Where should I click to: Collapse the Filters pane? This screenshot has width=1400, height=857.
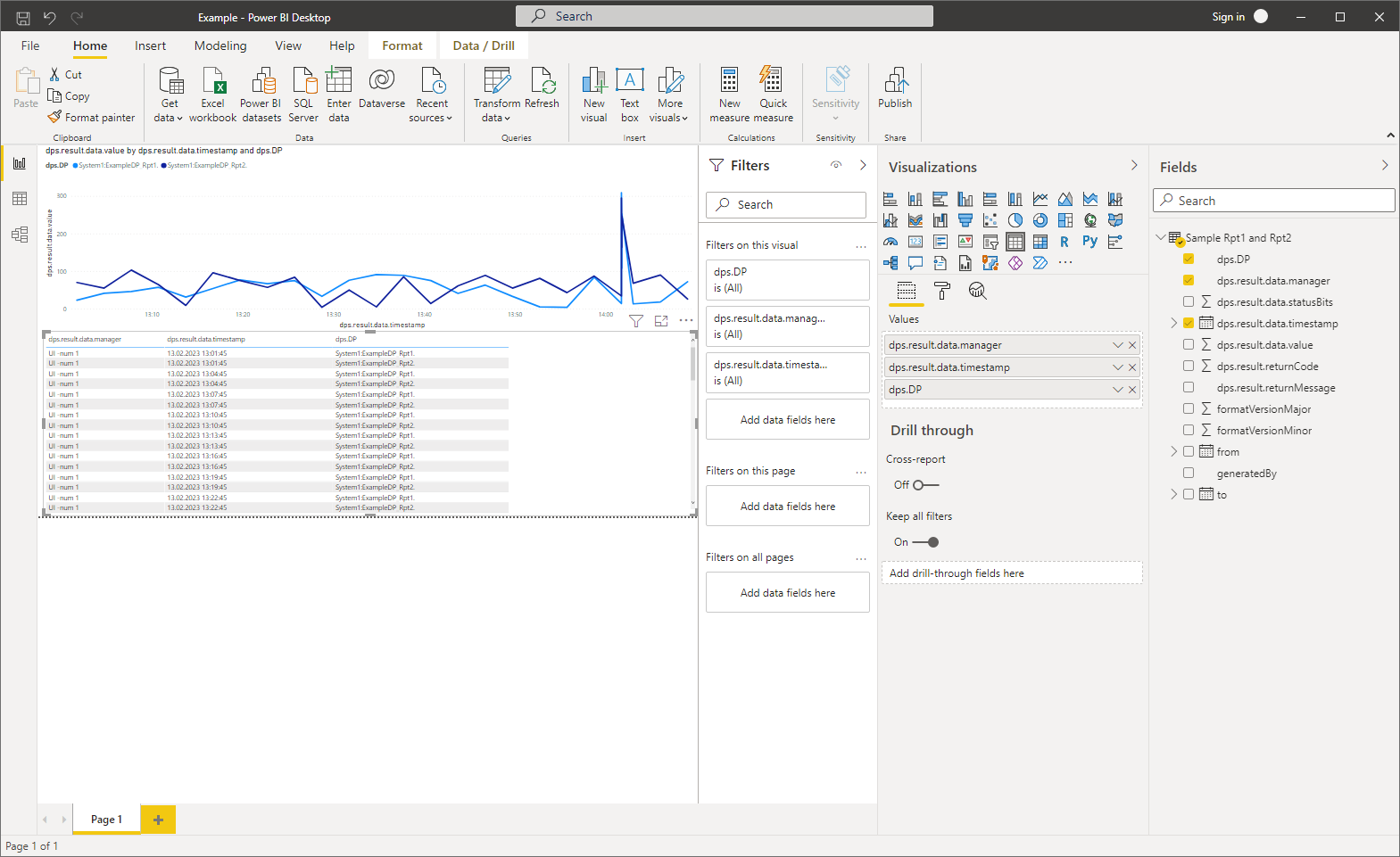pos(863,166)
